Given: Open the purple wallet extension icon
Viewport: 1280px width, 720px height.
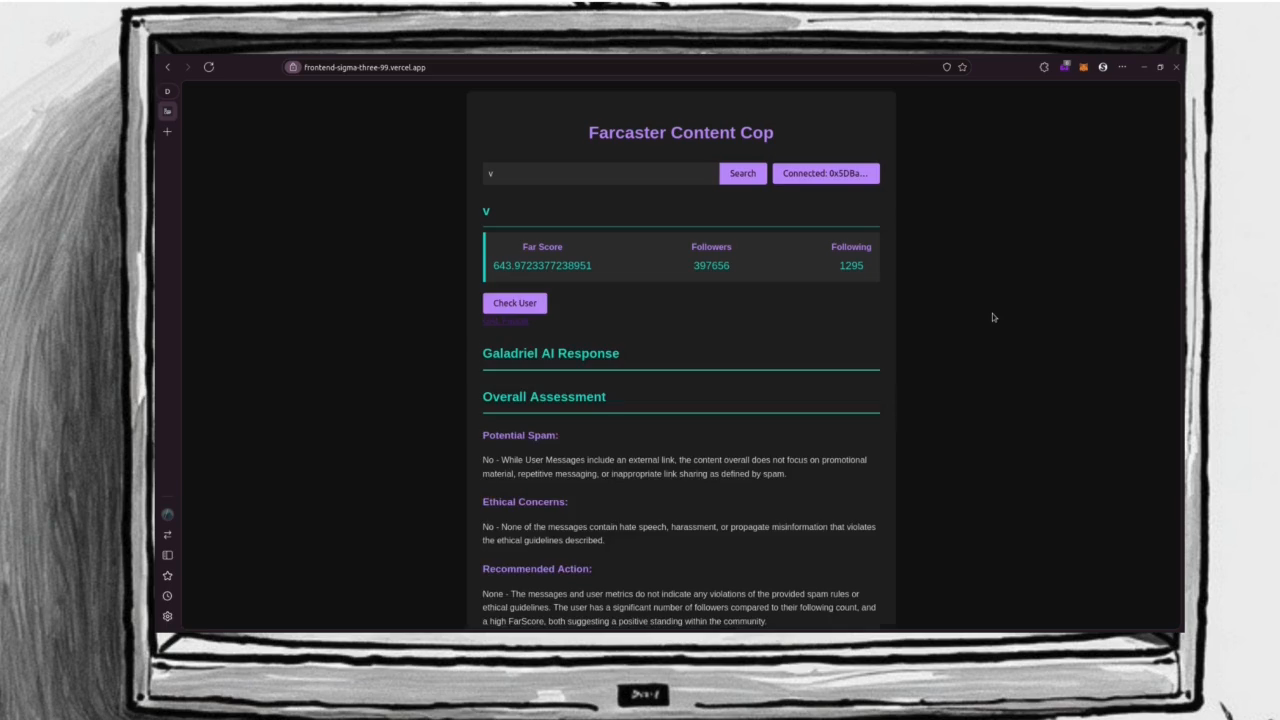Looking at the screenshot, I should coord(1064,66).
